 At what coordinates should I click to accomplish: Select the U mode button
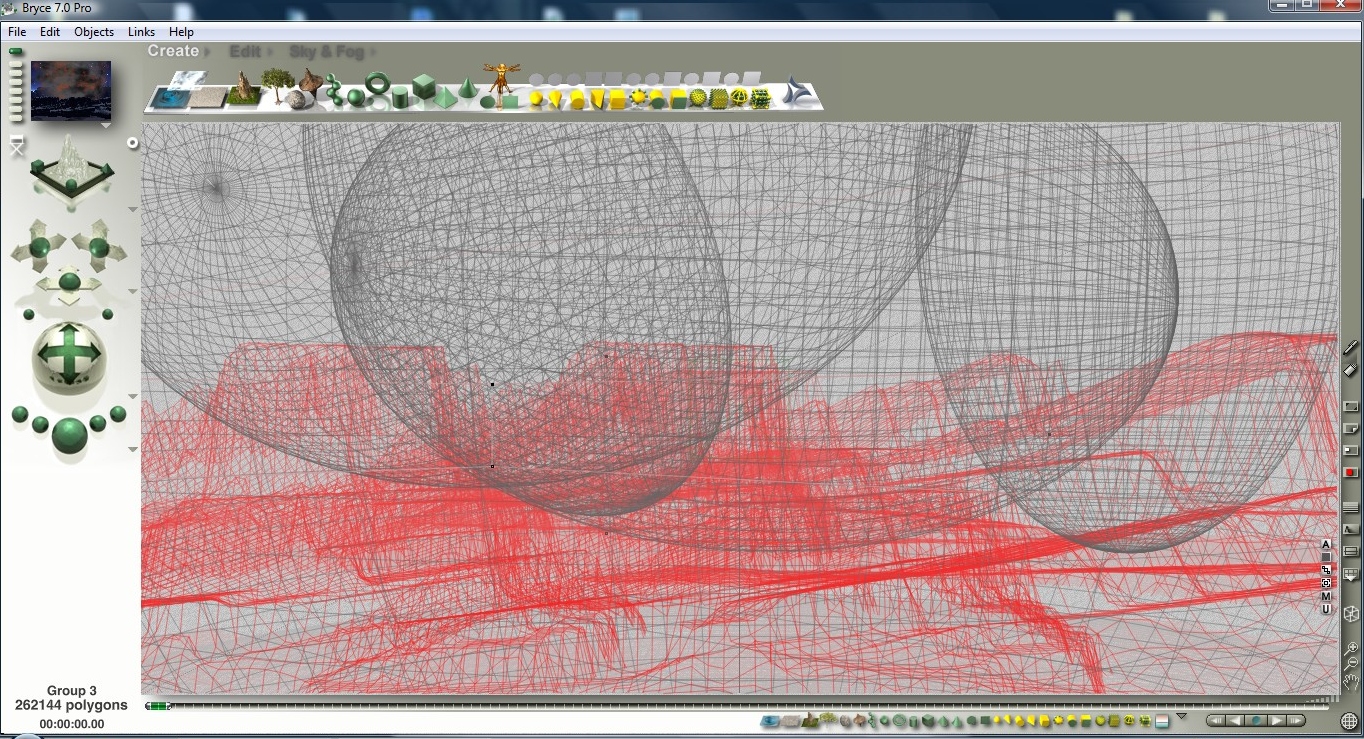coord(1327,609)
